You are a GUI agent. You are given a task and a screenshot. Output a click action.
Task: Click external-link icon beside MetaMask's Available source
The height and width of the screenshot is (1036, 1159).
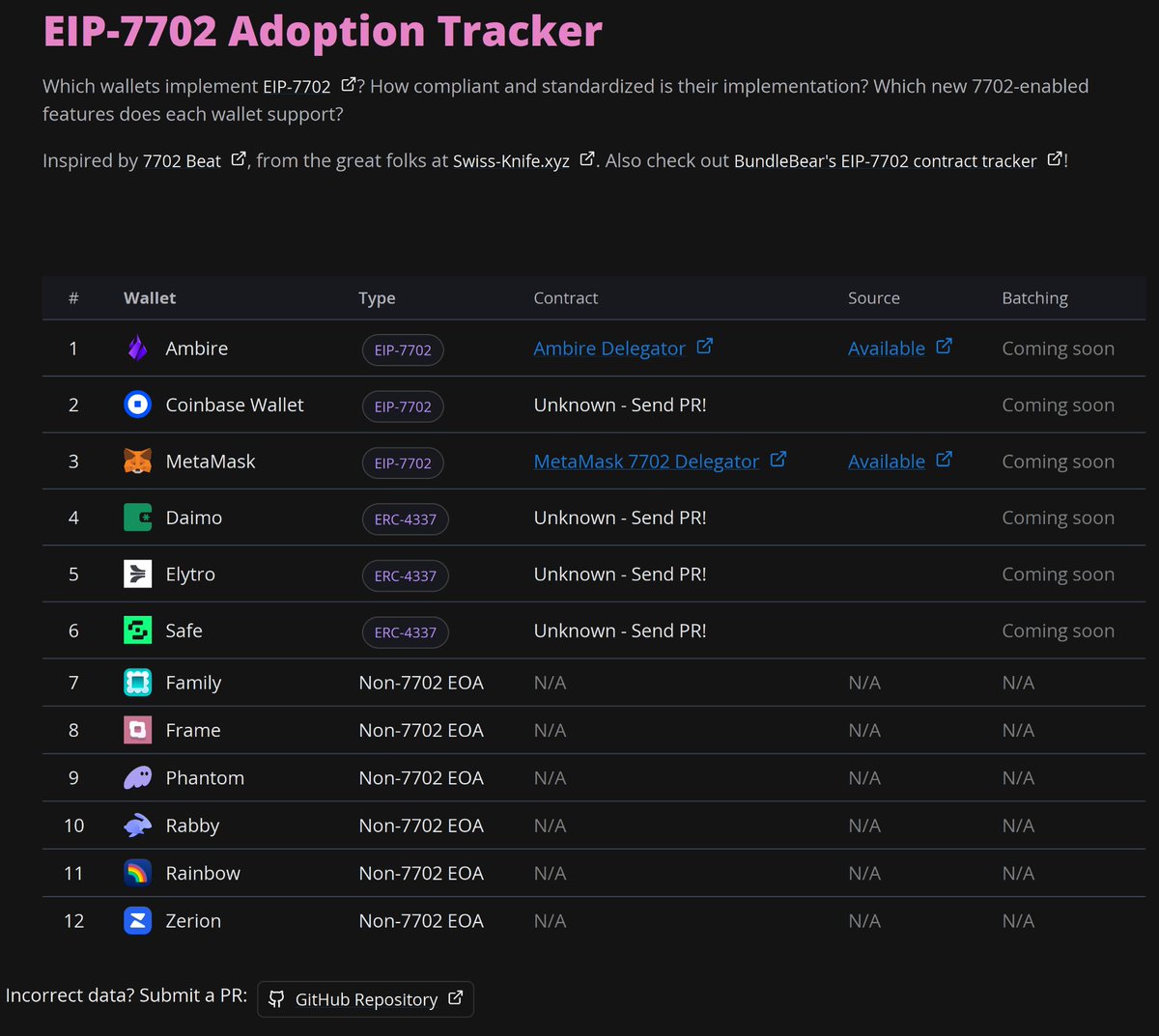click(x=945, y=460)
